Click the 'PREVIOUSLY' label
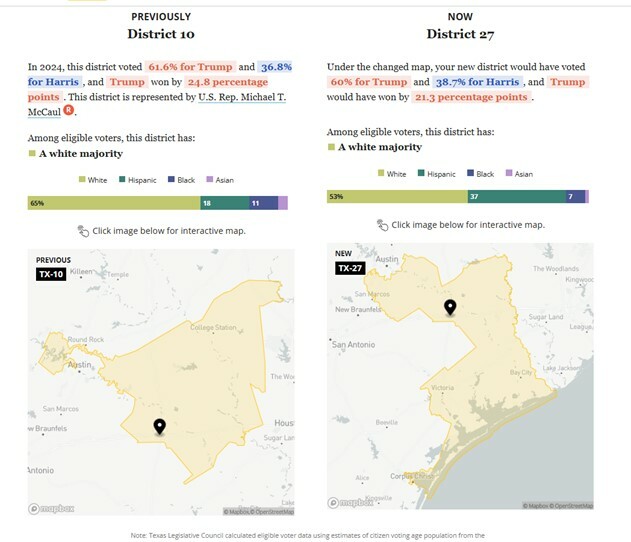 (161, 16)
